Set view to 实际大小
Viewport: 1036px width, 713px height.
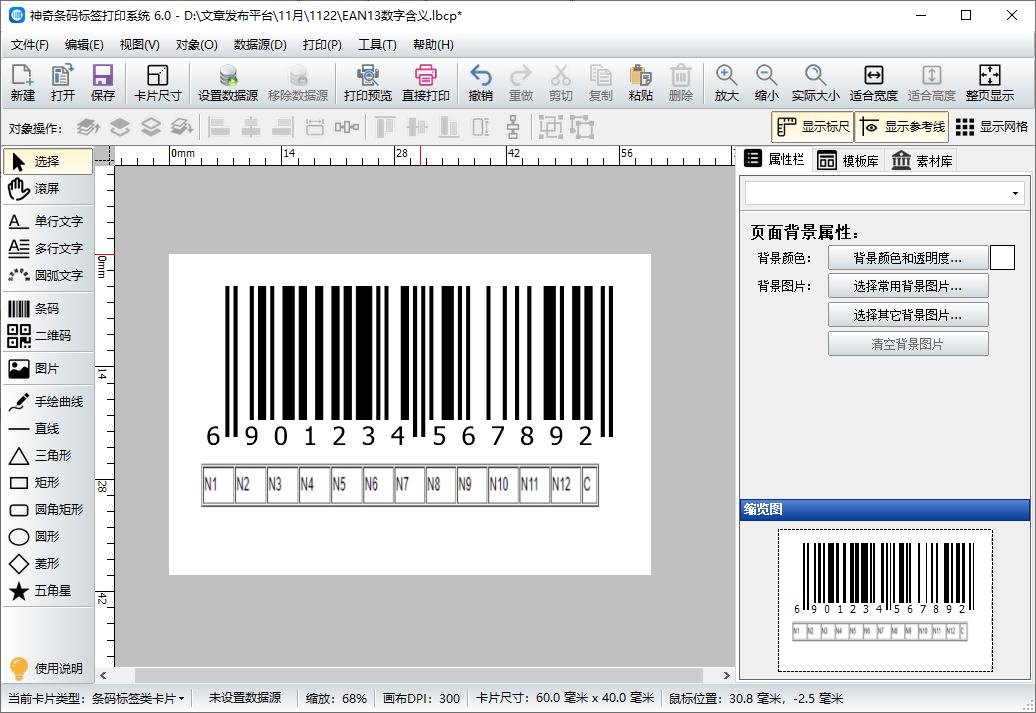[x=815, y=83]
